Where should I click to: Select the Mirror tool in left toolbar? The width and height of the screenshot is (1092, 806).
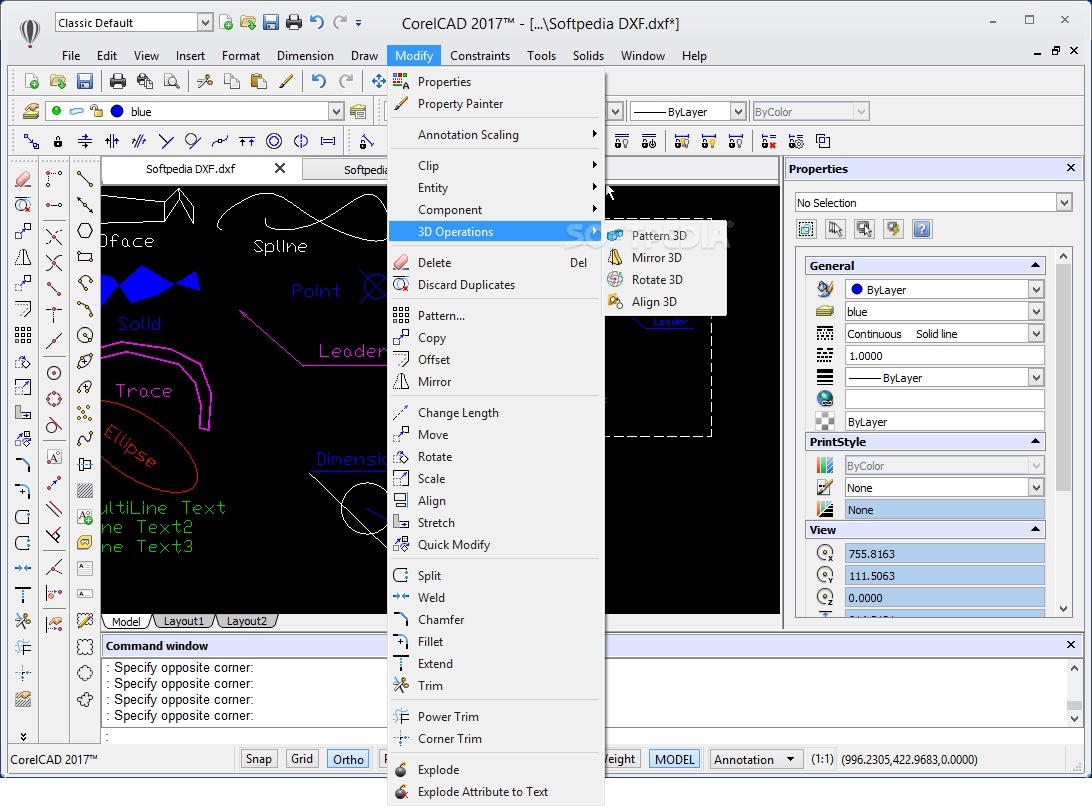(23, 257)
